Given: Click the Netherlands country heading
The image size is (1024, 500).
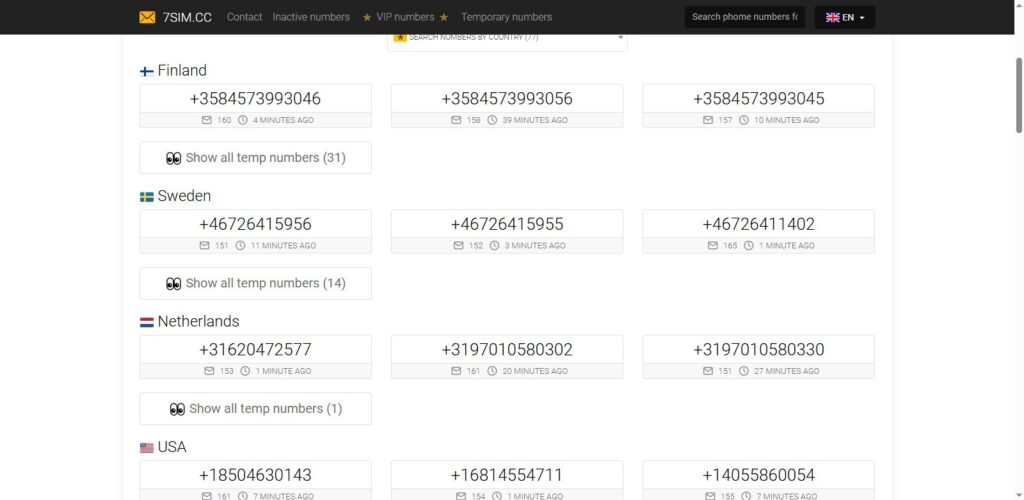Looking at the screenshot, I should tap(199, 321).
